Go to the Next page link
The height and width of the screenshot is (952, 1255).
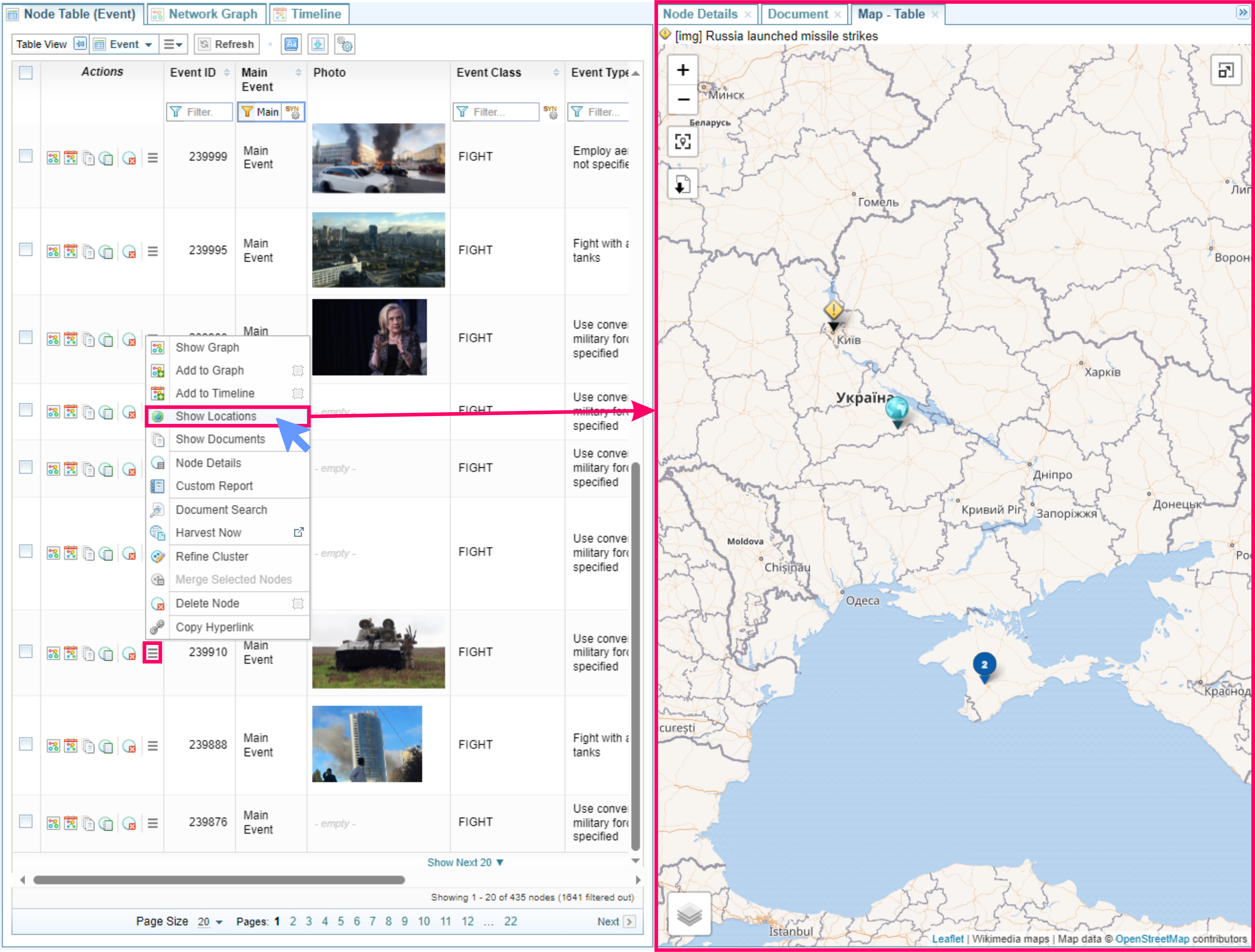tap(608, 921)
